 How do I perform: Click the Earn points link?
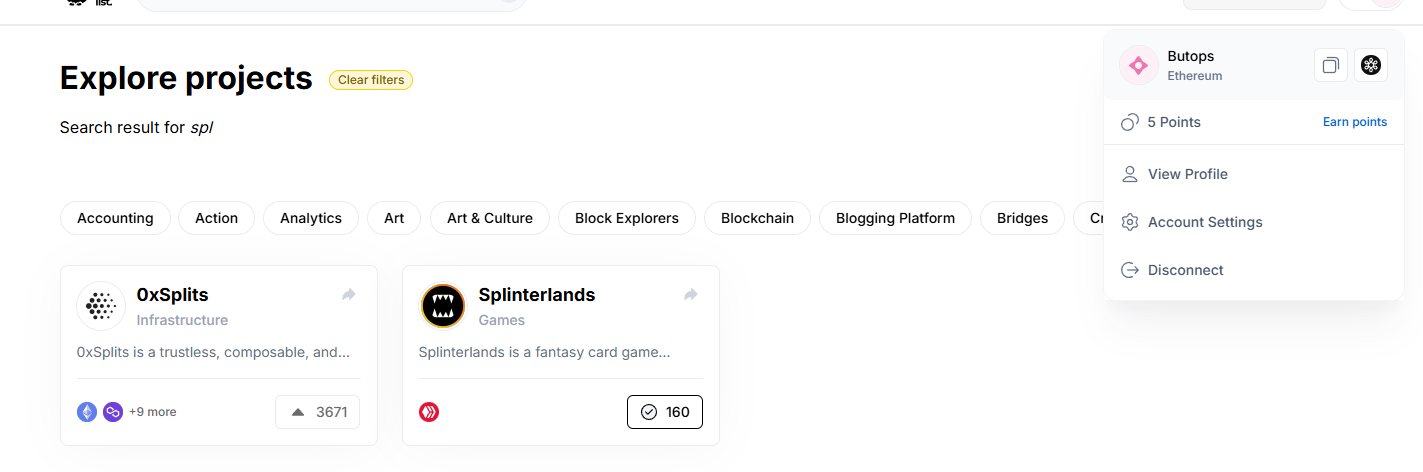[1355, 122]
